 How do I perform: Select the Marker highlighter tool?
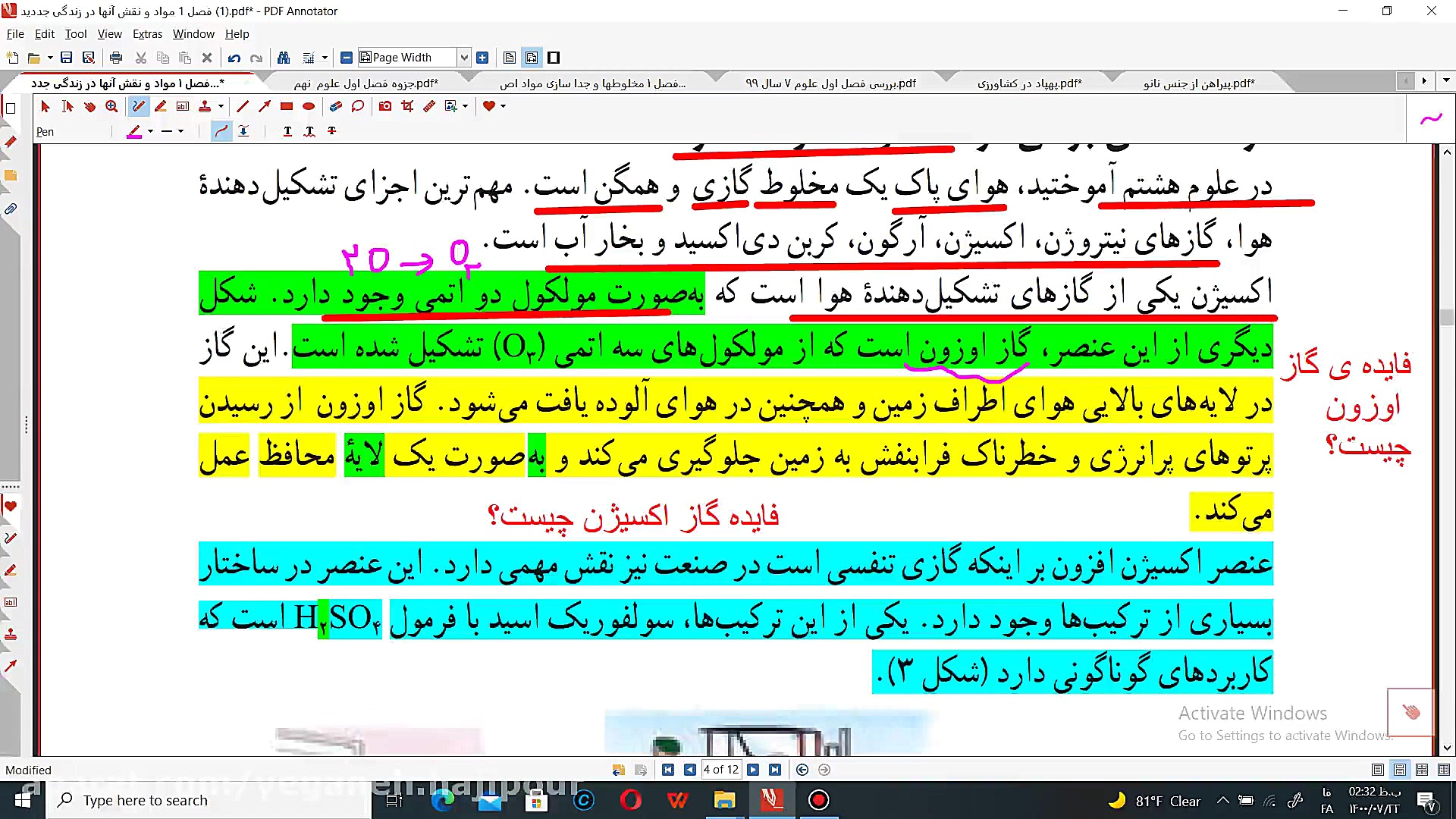tap(160, 106)
